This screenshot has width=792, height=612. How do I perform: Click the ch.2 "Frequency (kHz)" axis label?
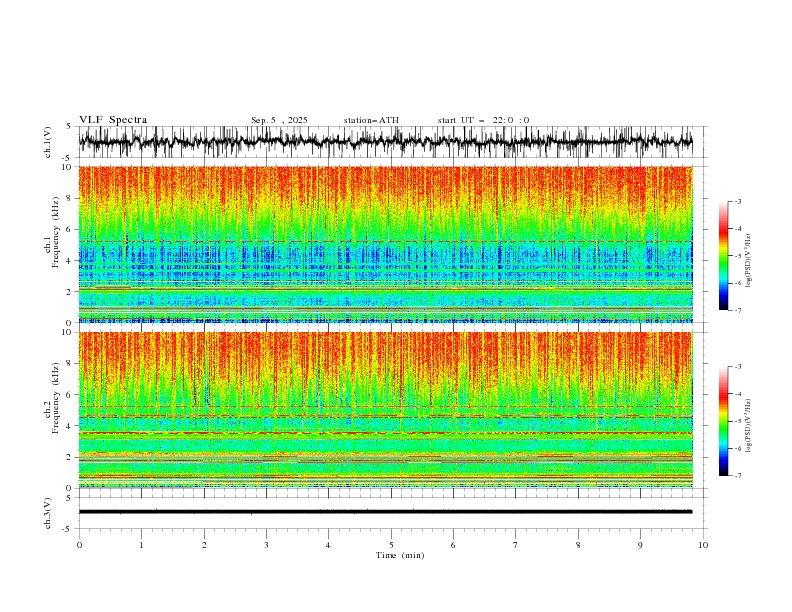(x=56, y=398)
